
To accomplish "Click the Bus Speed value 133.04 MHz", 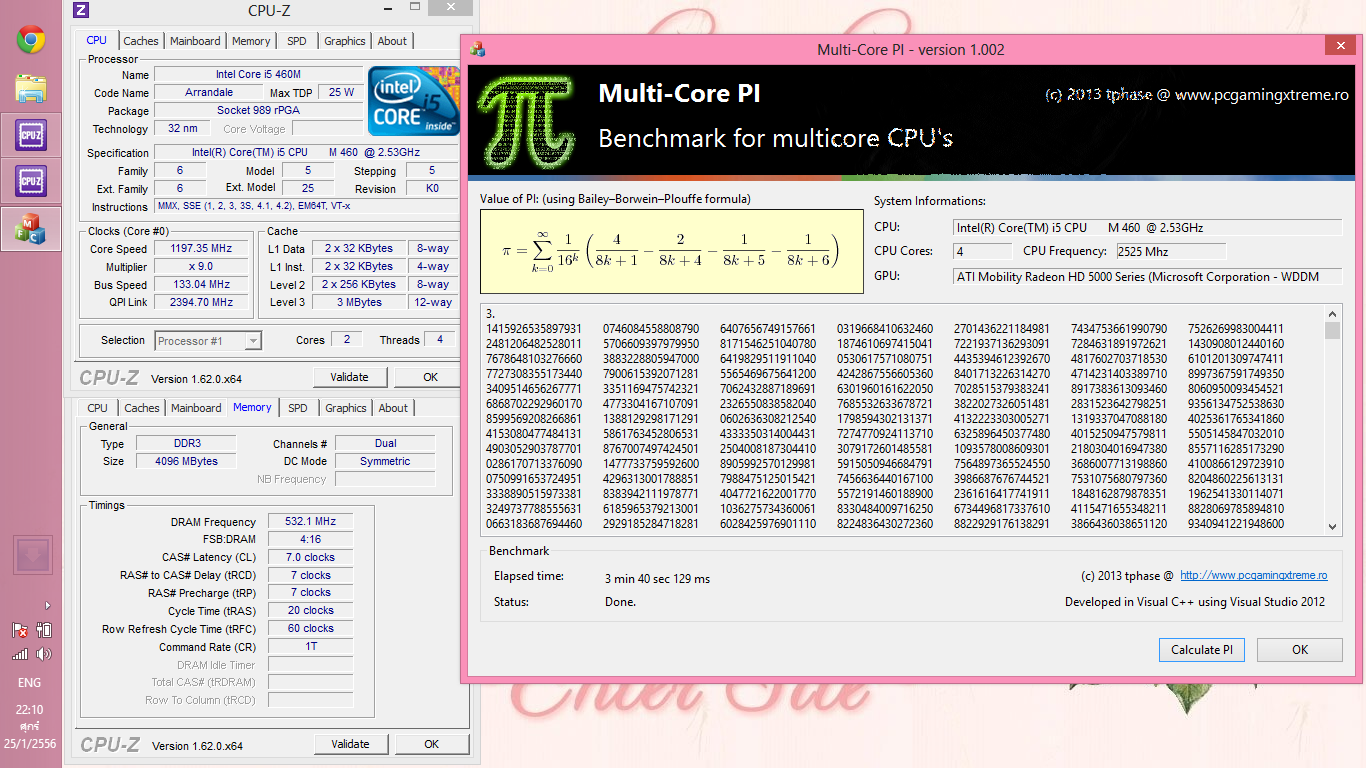I will [x=201, y=284].
